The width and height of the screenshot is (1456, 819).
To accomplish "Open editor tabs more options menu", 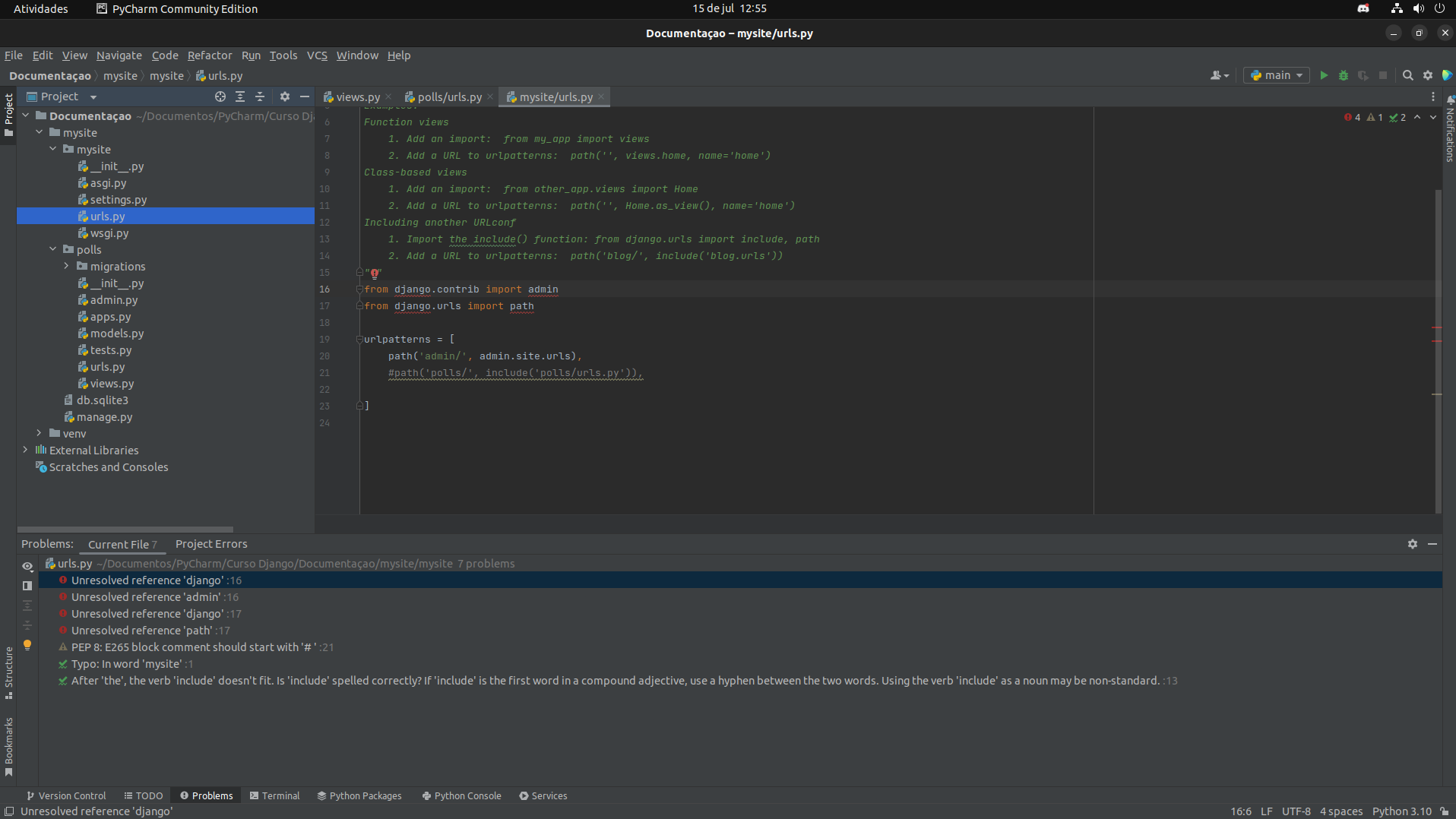I will [1433, 96].
